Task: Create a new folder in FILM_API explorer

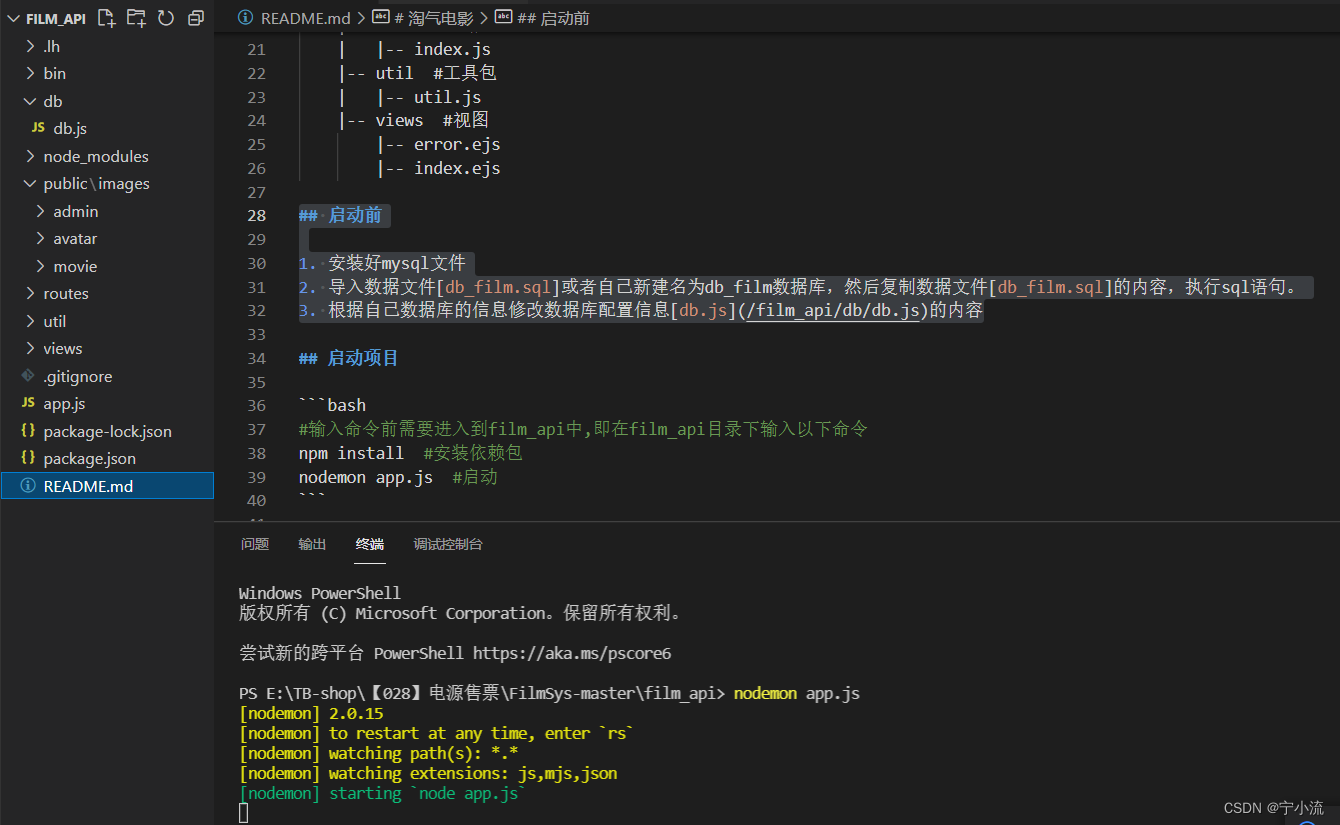Action: coord(136,18)
